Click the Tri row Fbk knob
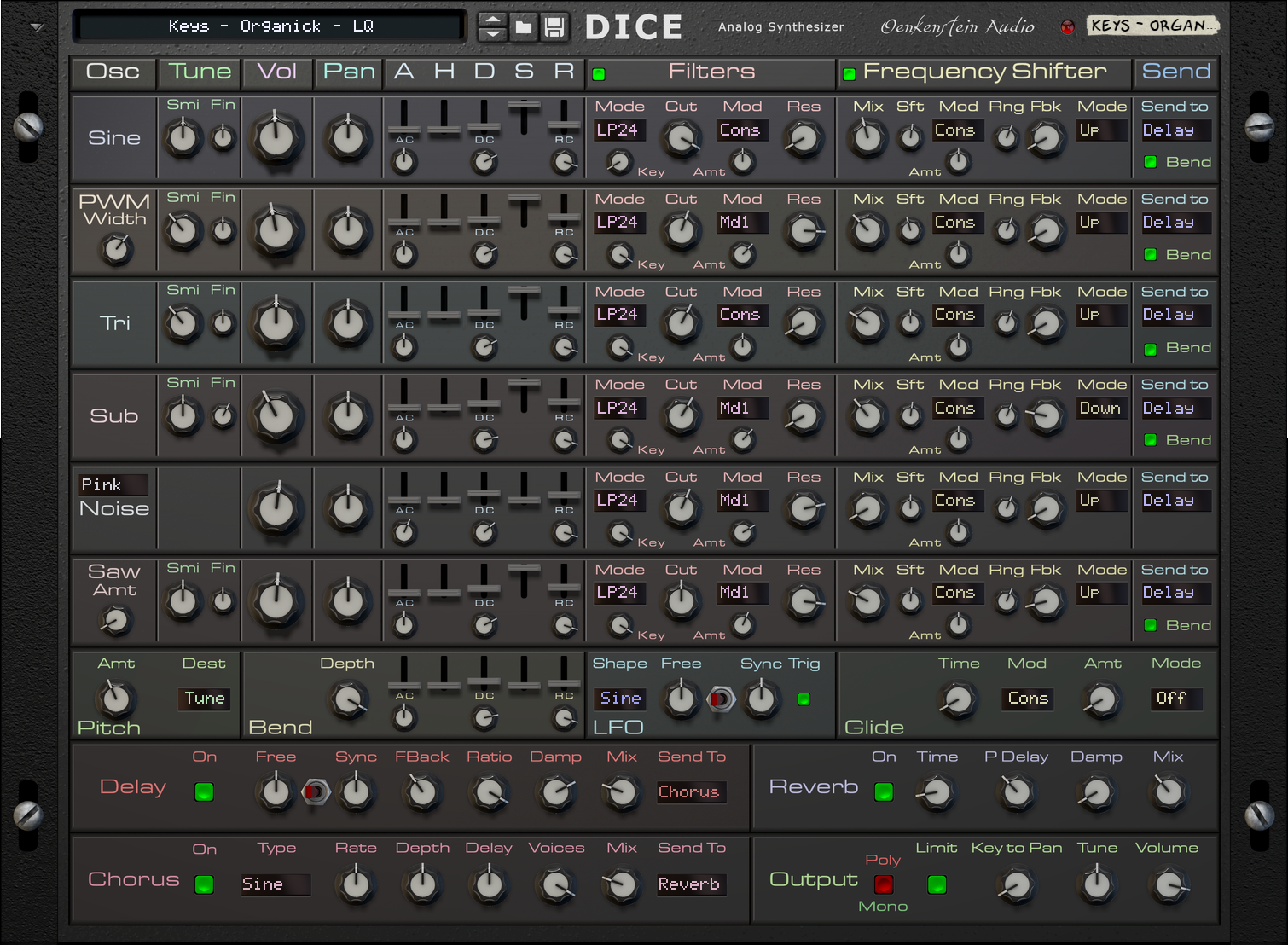Screen dimensions: 1288x945 (1045, 323)
